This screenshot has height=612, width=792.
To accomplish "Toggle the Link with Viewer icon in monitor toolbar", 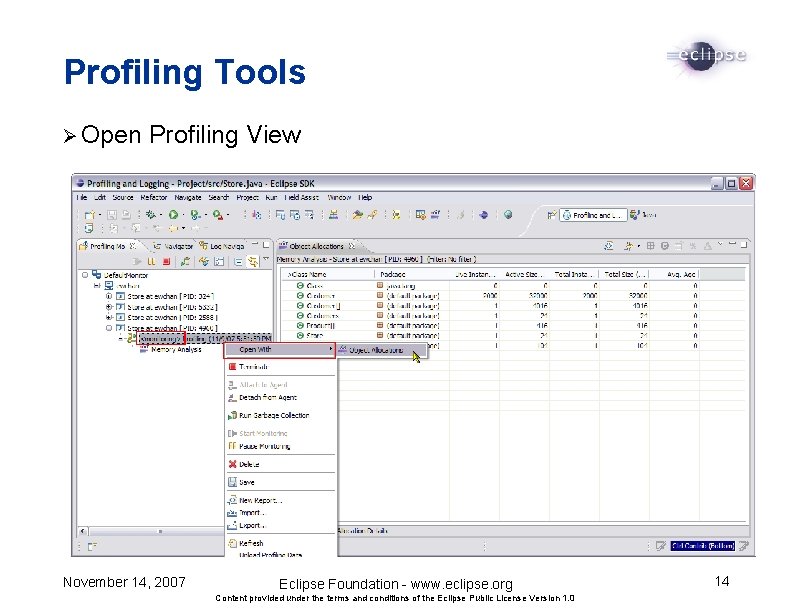I will pyautogui.click(x=252, y=262).
